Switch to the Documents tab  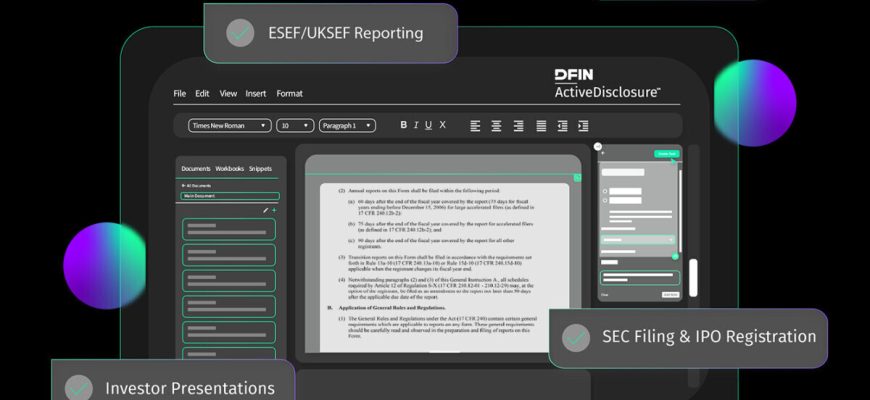196,169
